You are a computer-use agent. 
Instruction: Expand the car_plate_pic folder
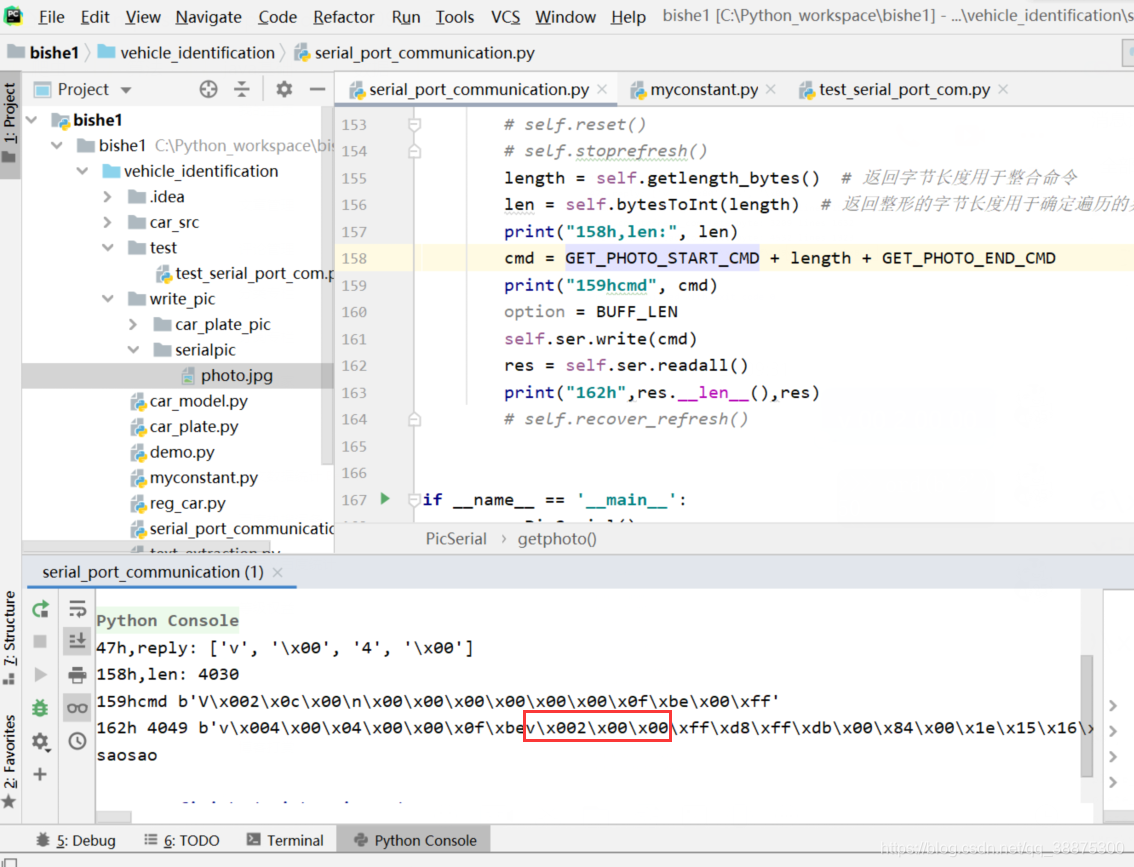tap(133, 325)
